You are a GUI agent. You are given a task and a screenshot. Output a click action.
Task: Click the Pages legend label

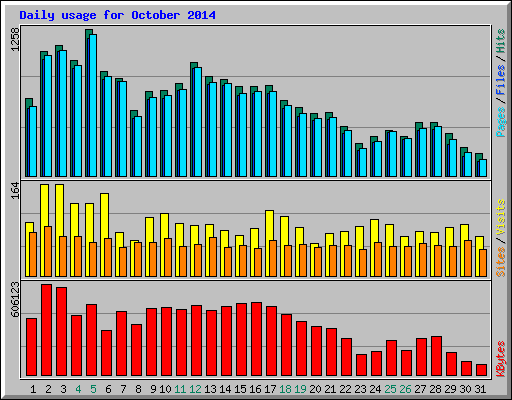coord(501,122)
